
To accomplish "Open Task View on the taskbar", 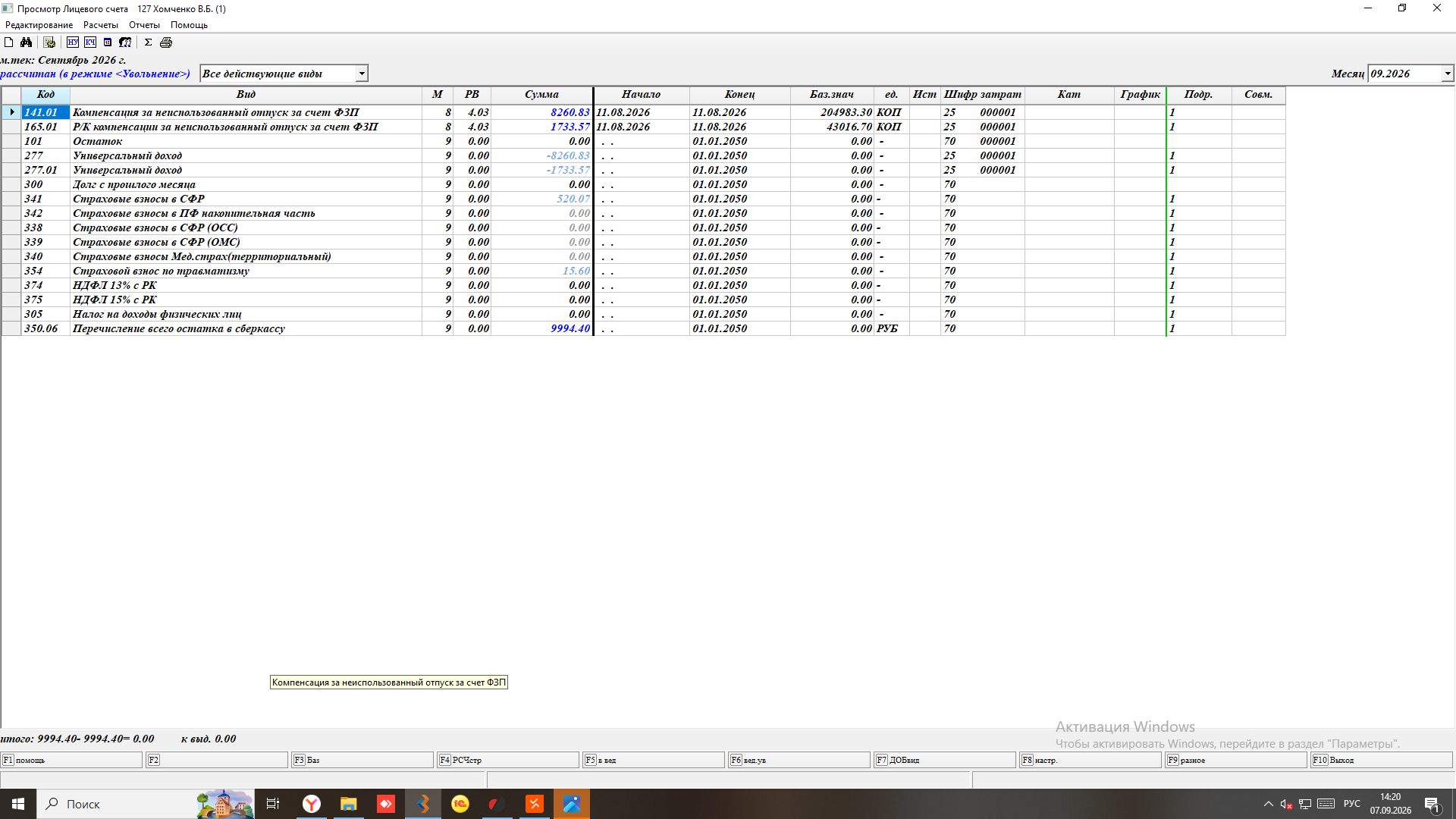I will click(x=273, y=804).
